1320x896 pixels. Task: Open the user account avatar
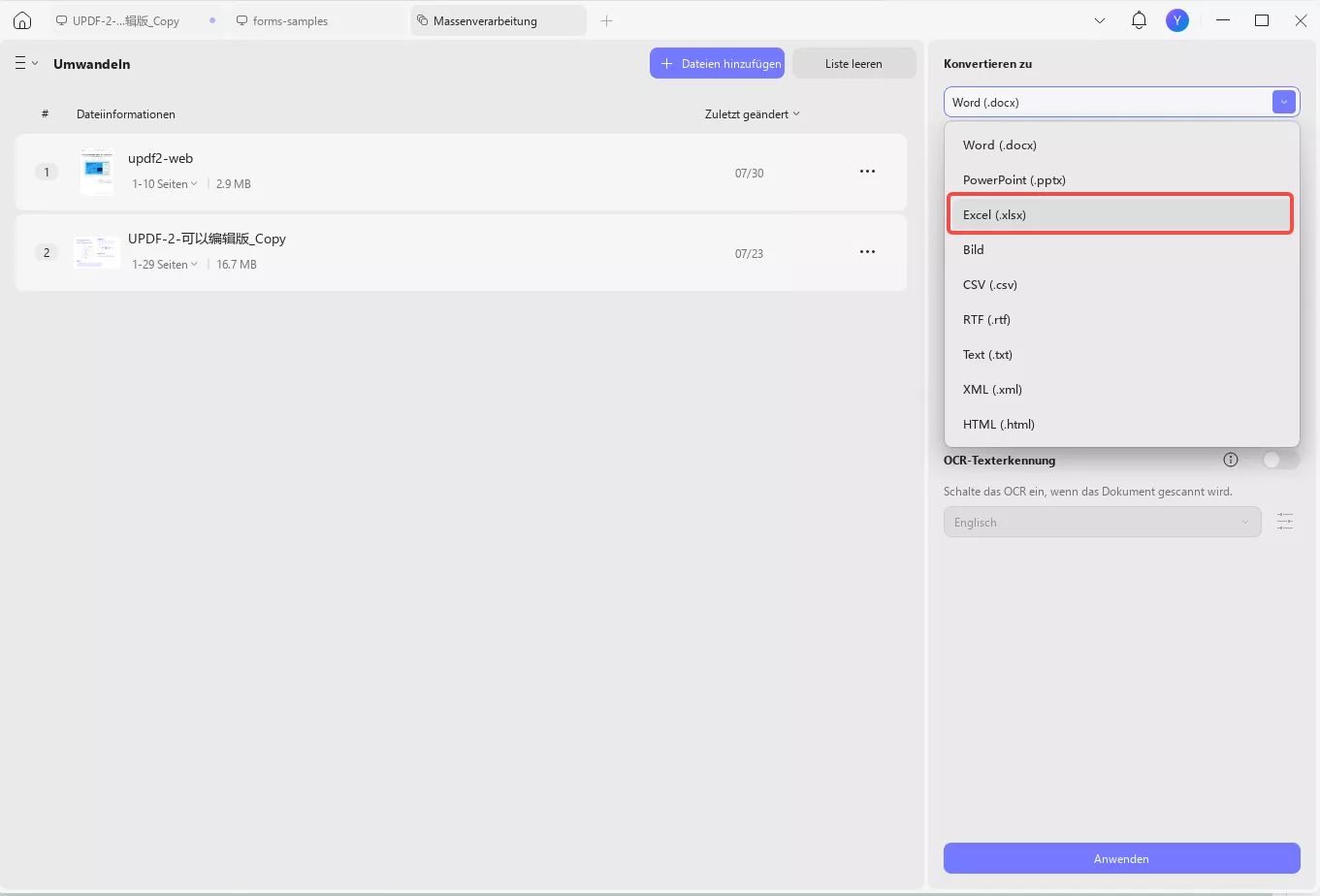(1176, 20)
